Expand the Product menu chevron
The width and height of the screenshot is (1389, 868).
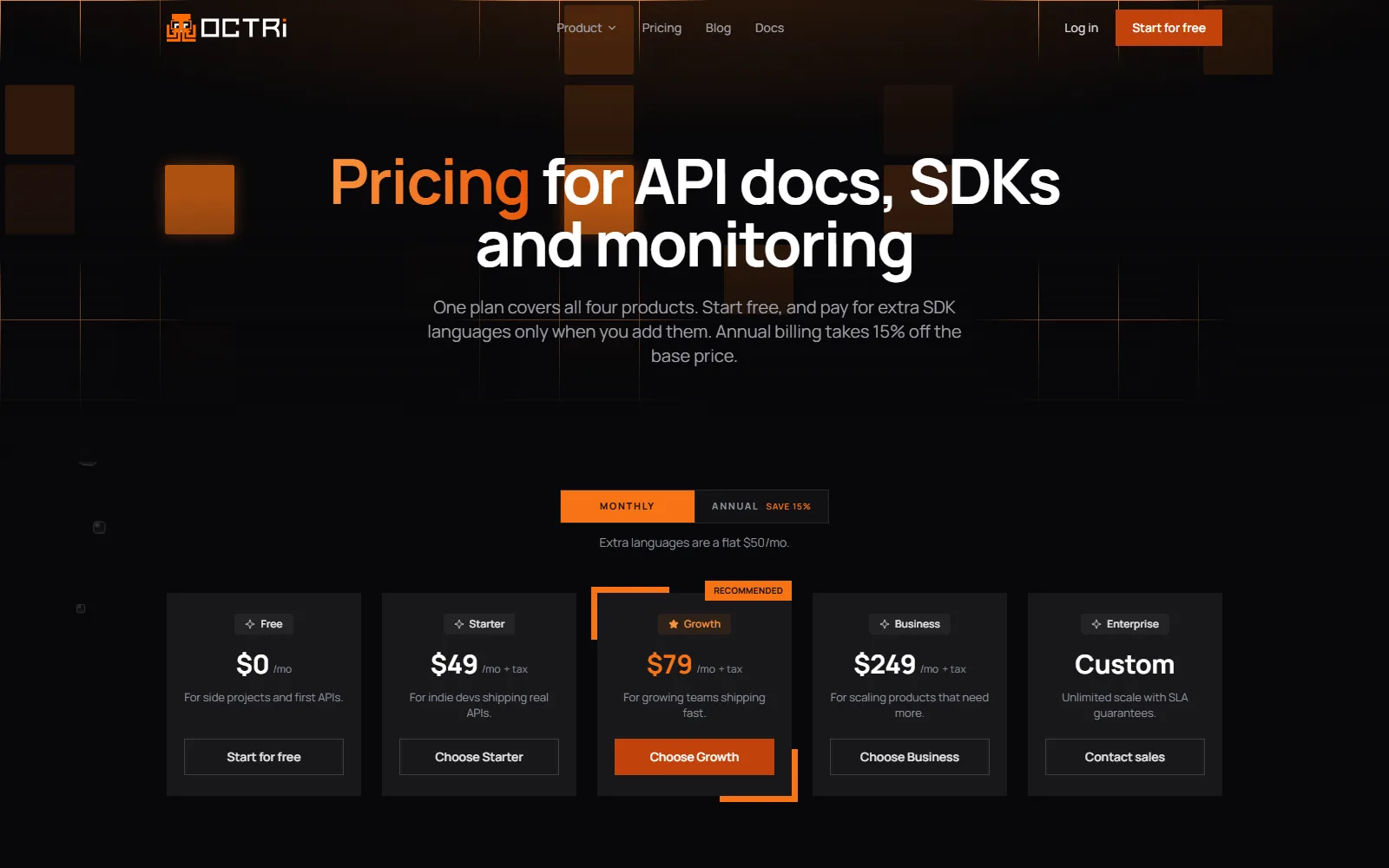pos(612,28)
